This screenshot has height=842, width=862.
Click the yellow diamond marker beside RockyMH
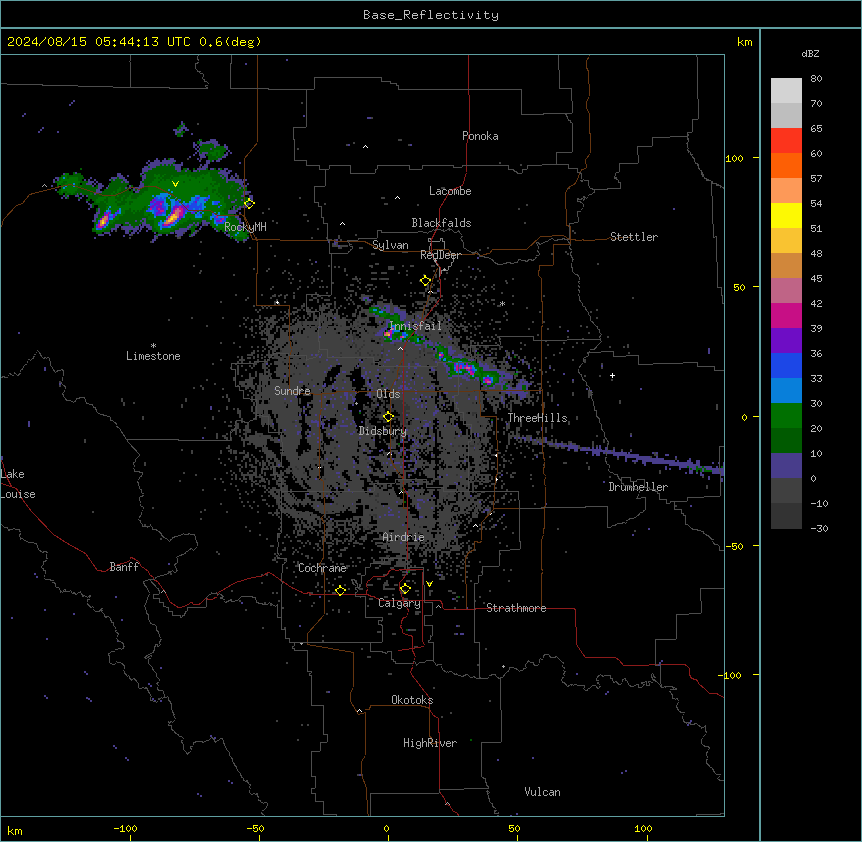pyautogui.click(x=249, y=203)
